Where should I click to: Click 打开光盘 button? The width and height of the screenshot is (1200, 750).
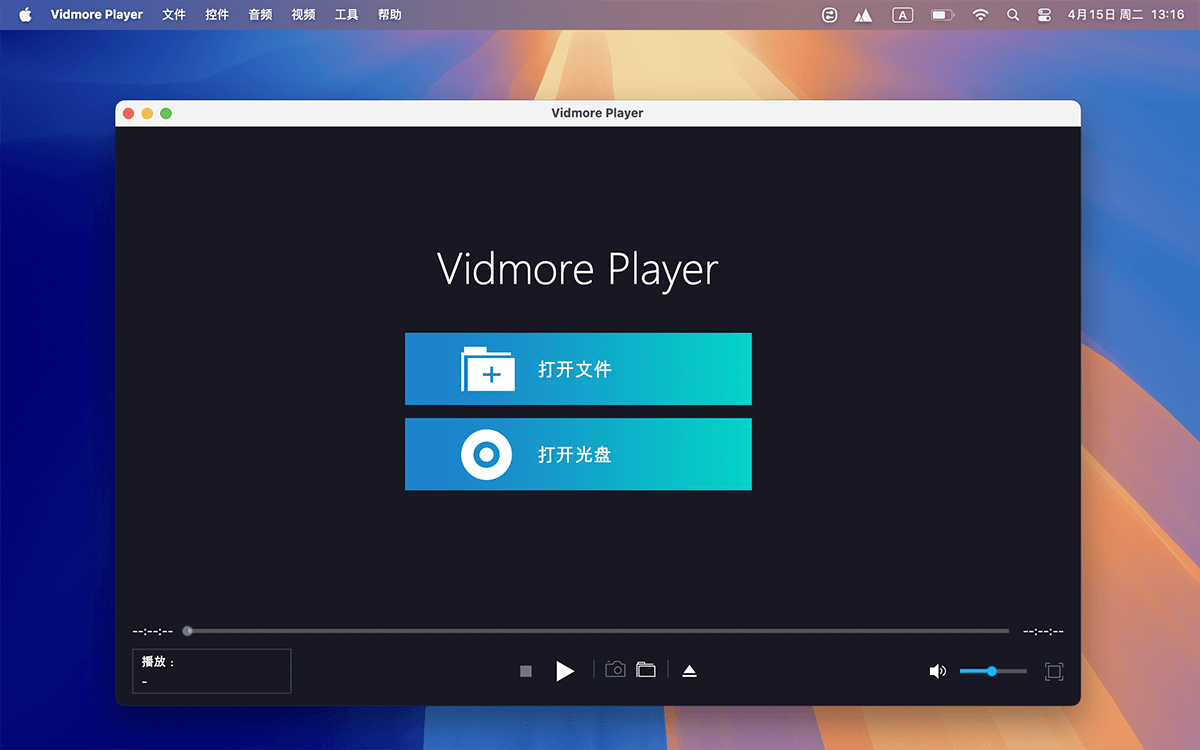(578, 454)
